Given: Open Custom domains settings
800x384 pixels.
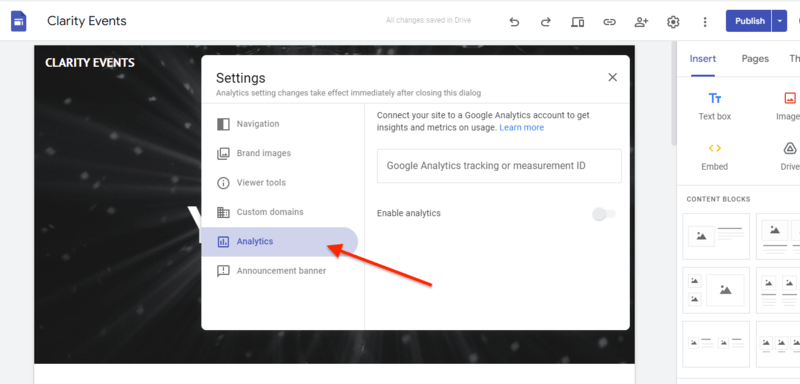Looking at the screenshot, I should [280, 212].
